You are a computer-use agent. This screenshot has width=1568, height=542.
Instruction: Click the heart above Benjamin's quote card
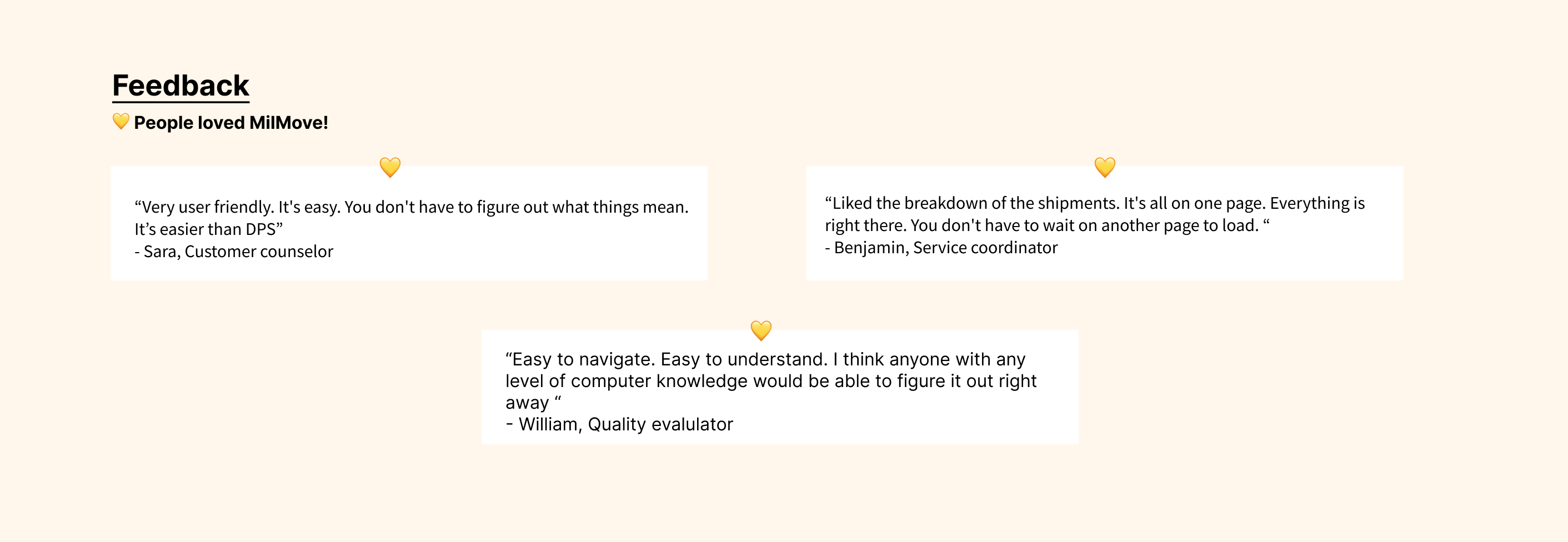click(x=1105, y=167)
